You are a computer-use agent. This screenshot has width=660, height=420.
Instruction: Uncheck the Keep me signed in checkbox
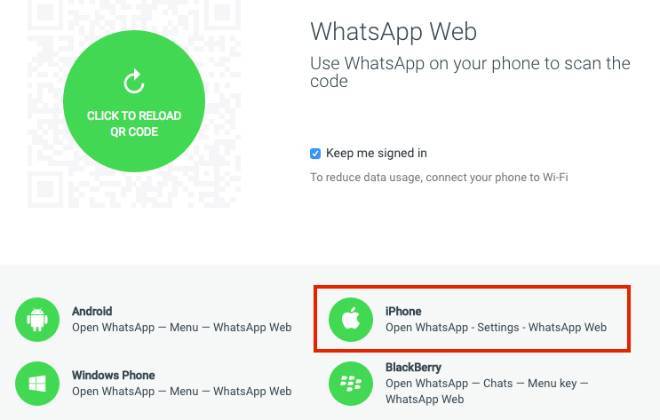click(315, 154)
